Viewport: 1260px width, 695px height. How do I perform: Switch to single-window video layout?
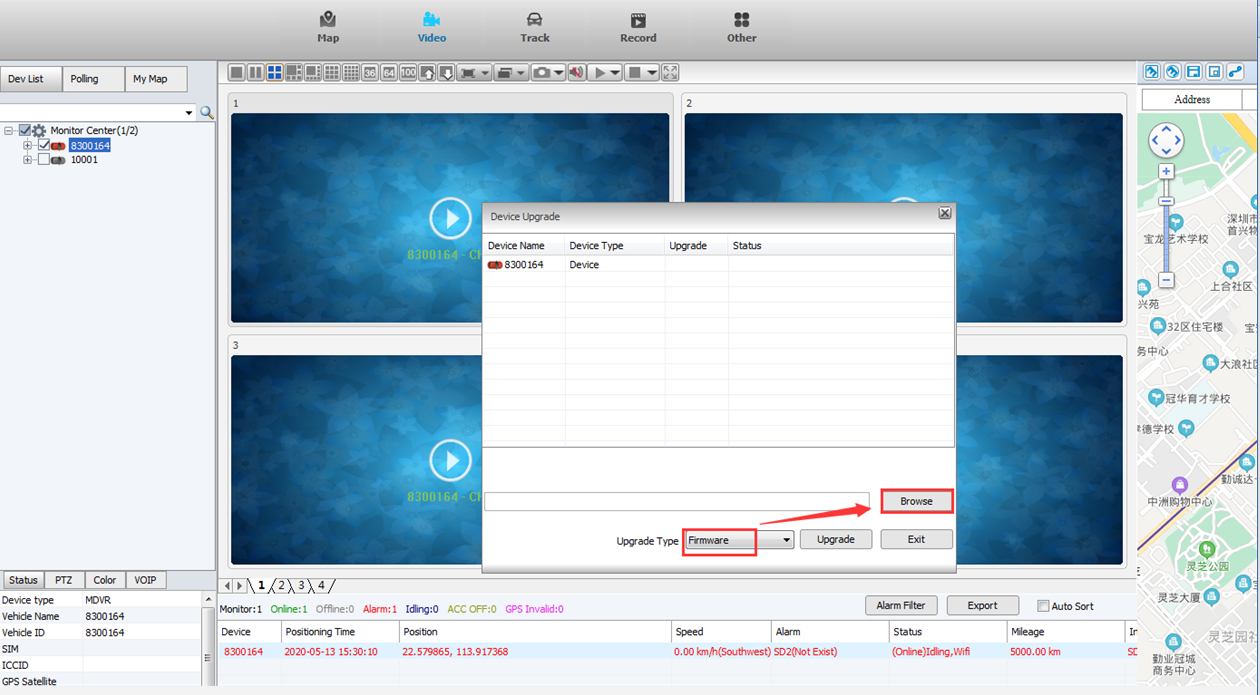tap(236, 73)
